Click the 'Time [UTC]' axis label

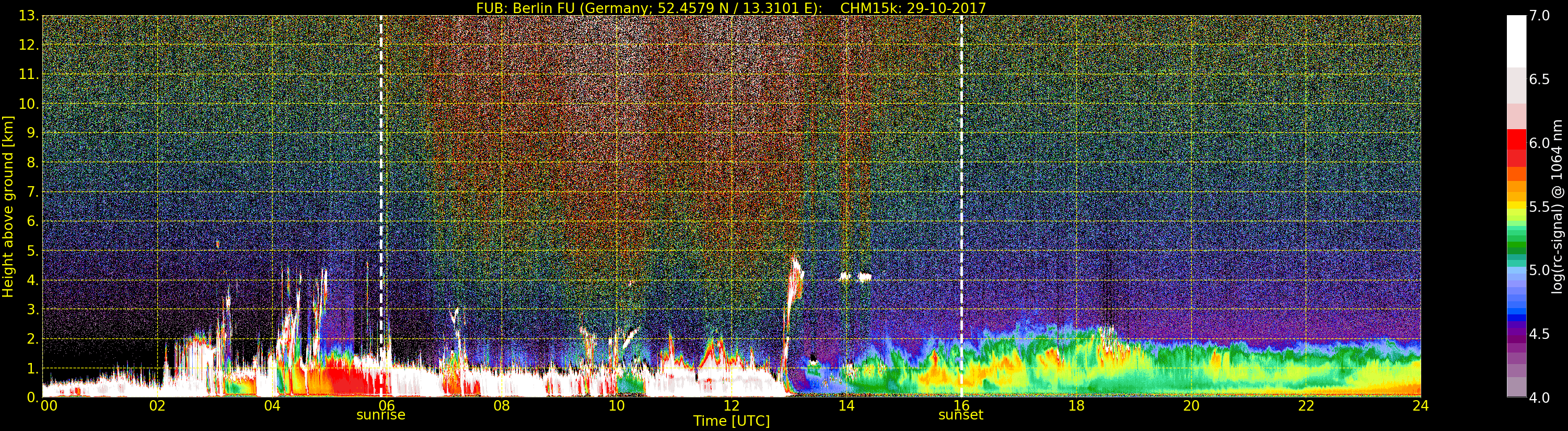point(731,421)
